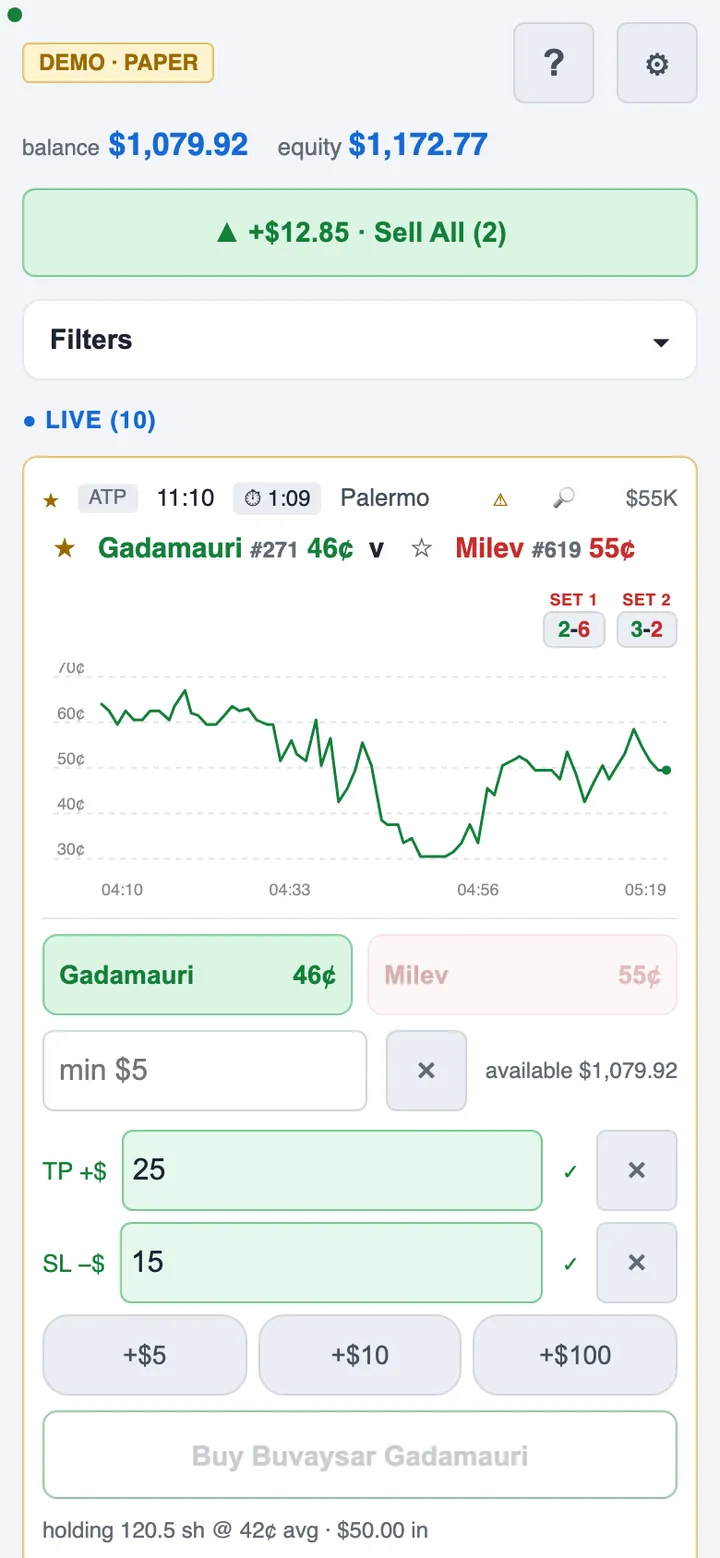Click the warning triangle icon
Viewport: 720px width, 1558px height.
pos(501,499)
